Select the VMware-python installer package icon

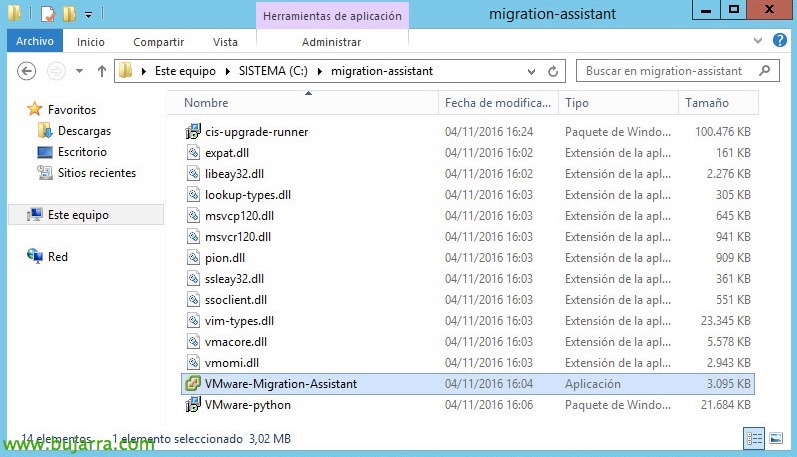(193, 405)
